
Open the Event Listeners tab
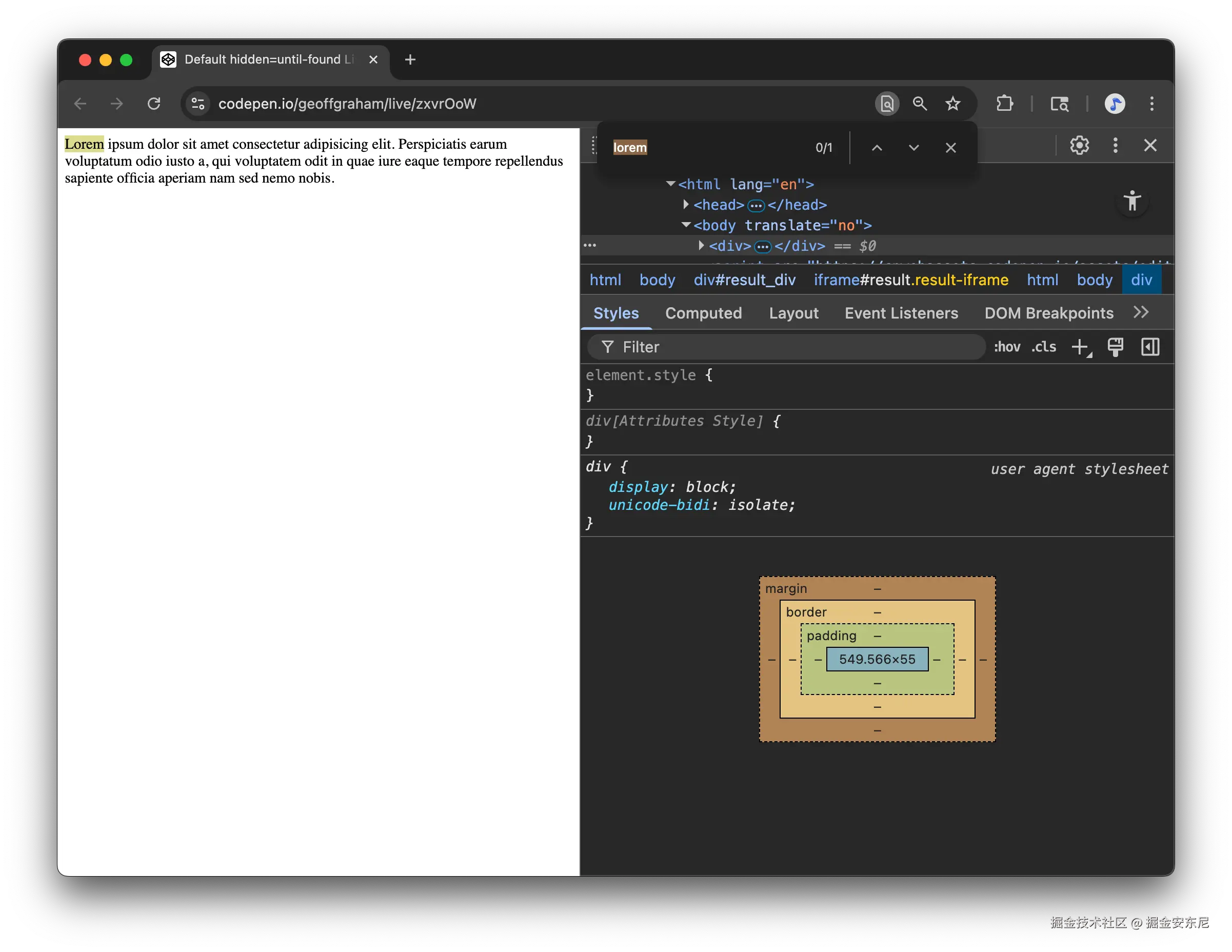coord(901,313)
